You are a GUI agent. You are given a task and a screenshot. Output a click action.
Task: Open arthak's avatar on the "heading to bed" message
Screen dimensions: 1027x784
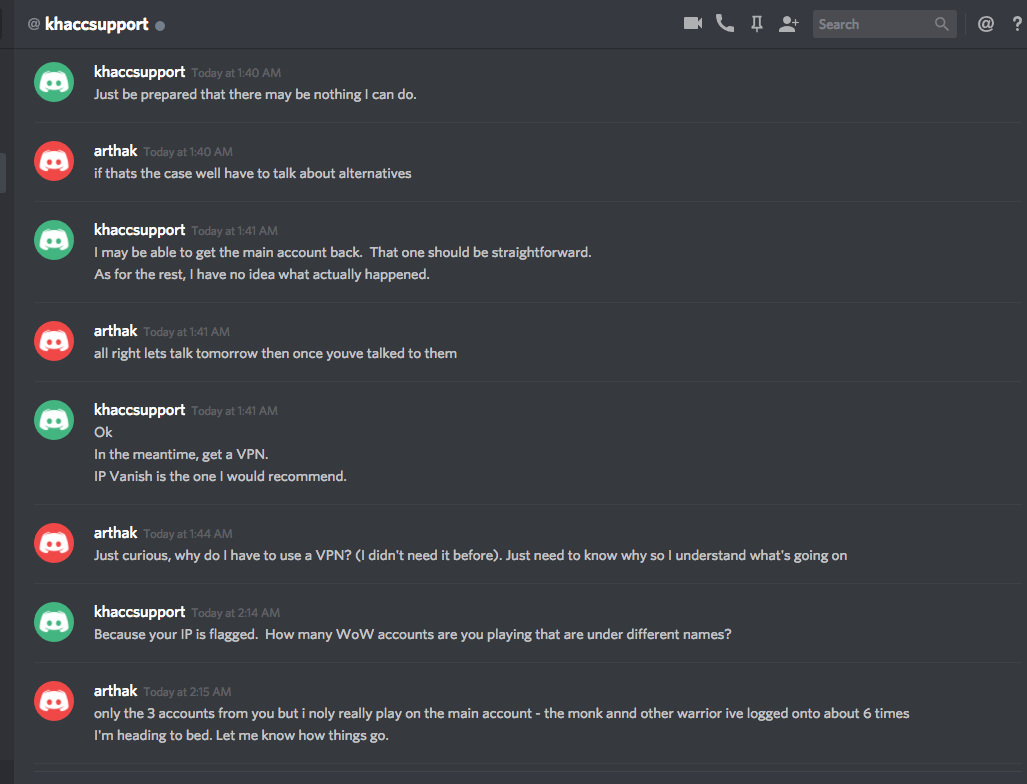[x=54, y=701]
